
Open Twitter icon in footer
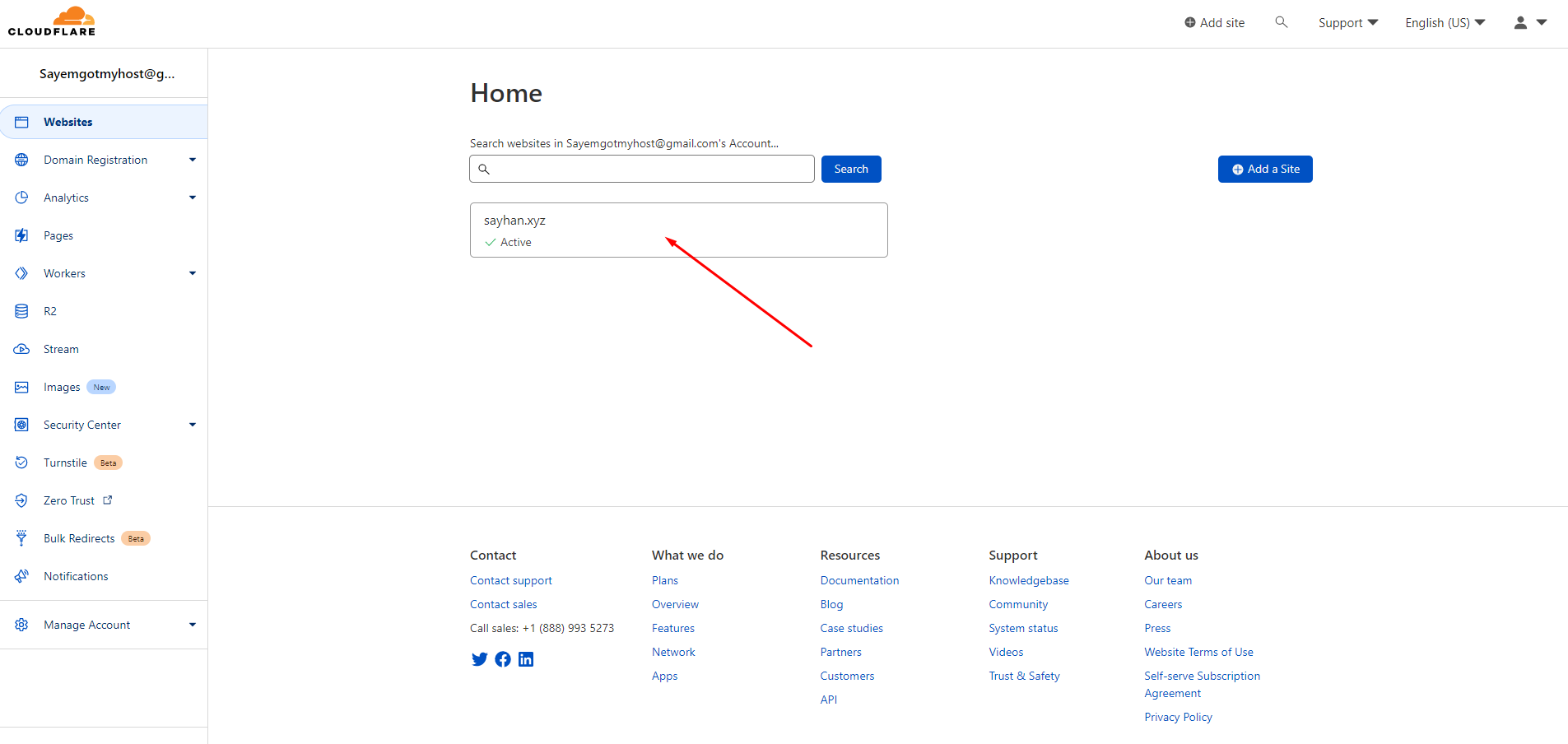479,659
